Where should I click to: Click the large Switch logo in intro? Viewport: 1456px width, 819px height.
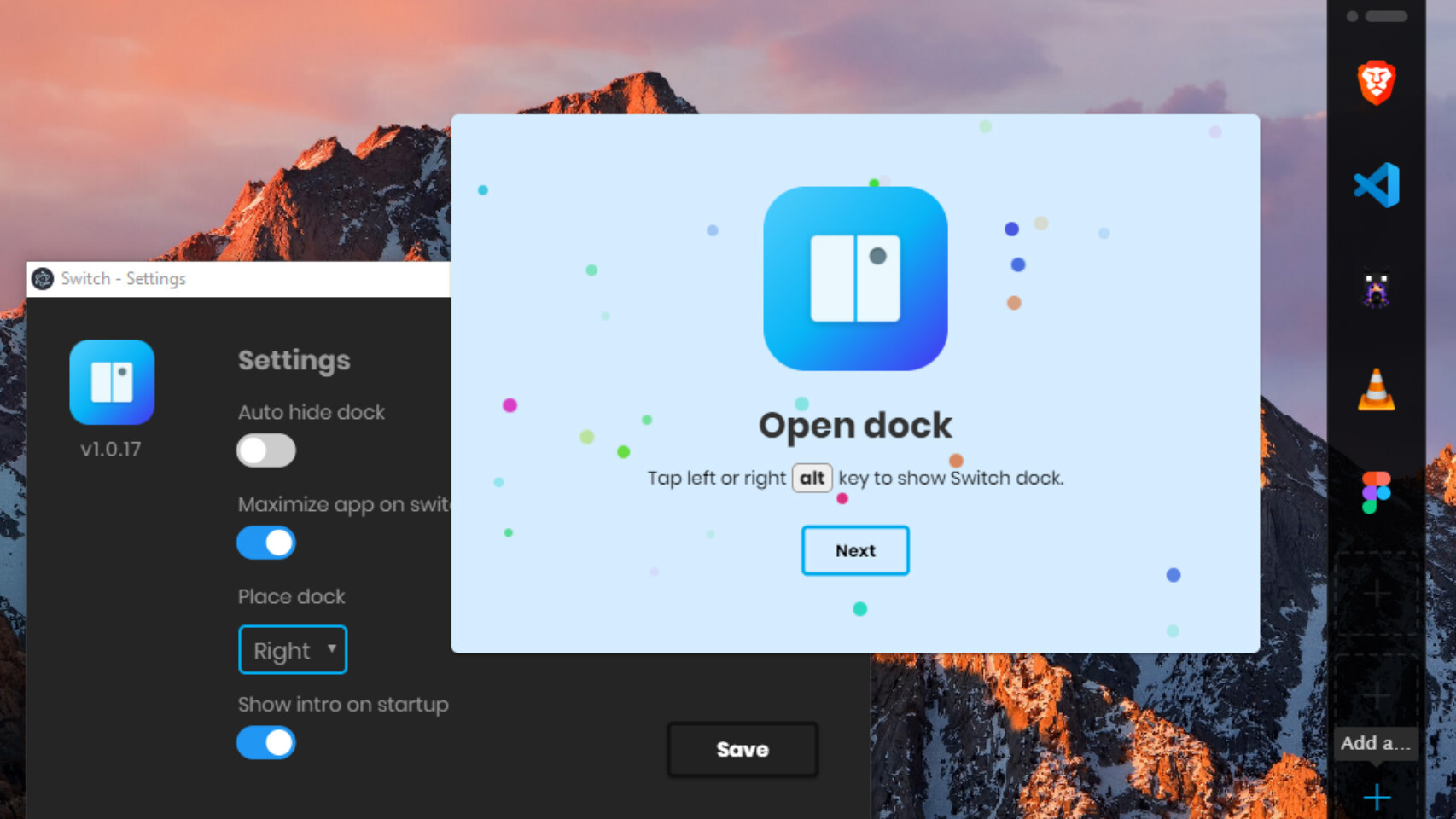tap(855, 279)
